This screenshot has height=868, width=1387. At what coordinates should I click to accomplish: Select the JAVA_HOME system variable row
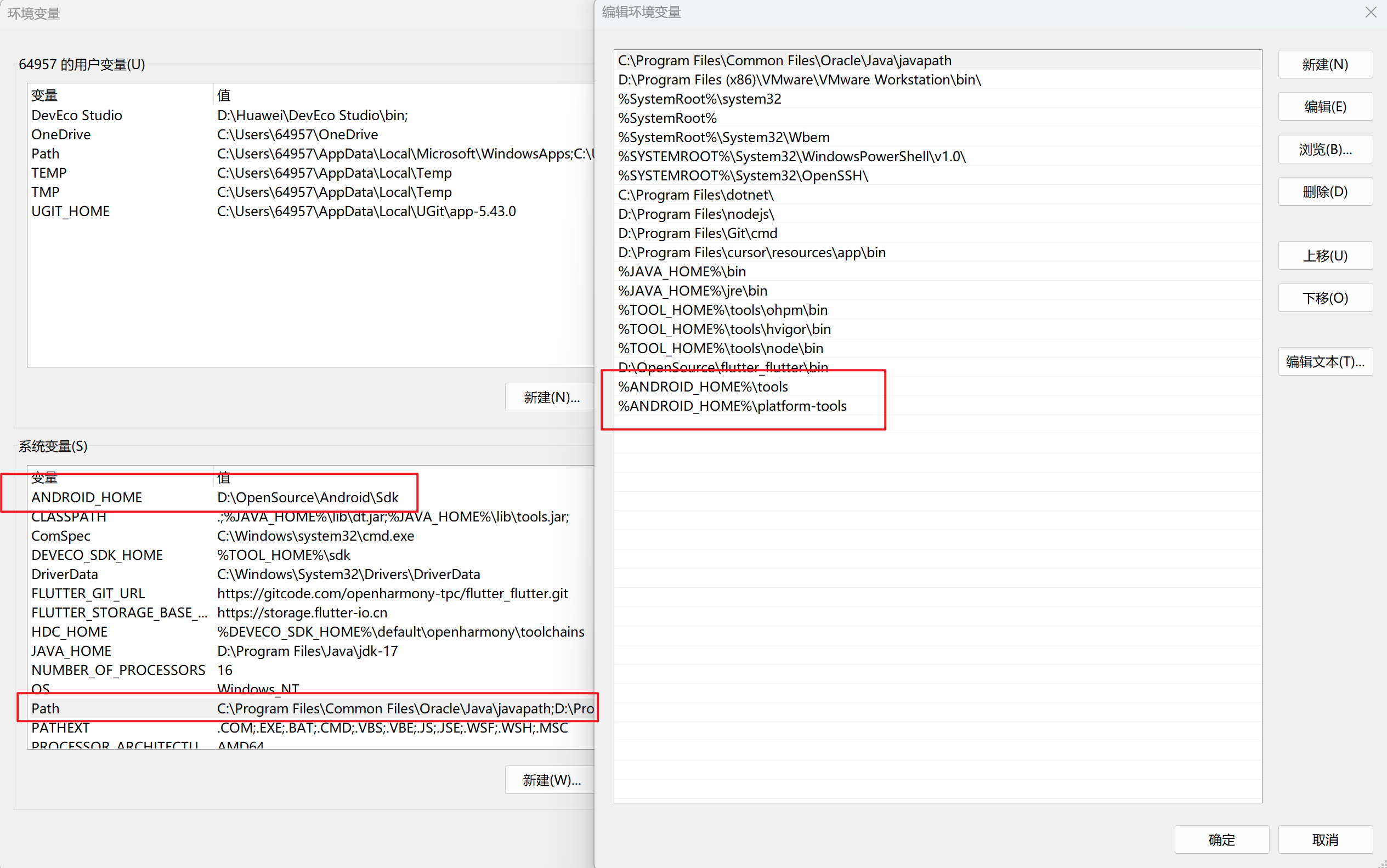pos(71,651)
